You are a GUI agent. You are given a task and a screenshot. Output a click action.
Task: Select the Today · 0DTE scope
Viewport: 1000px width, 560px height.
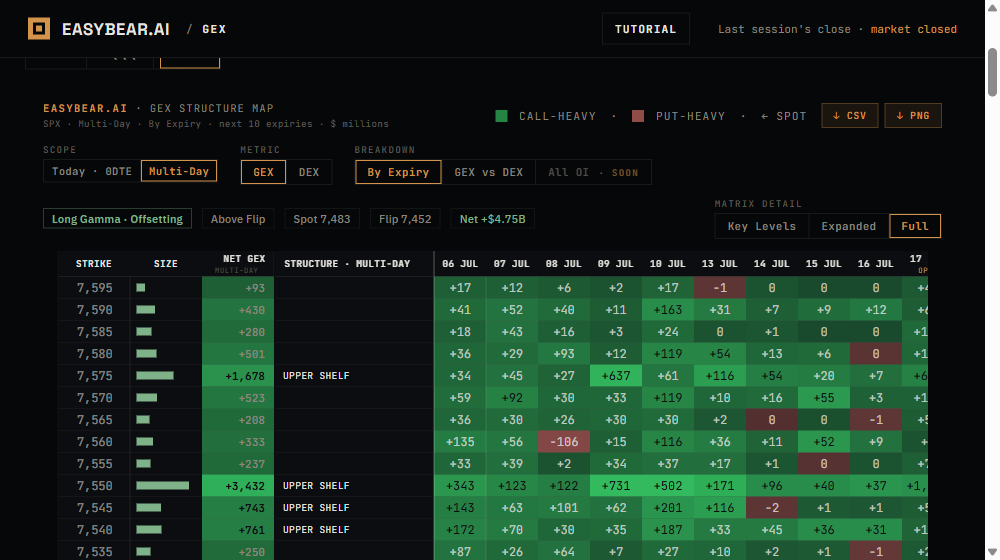pos(92,172)
